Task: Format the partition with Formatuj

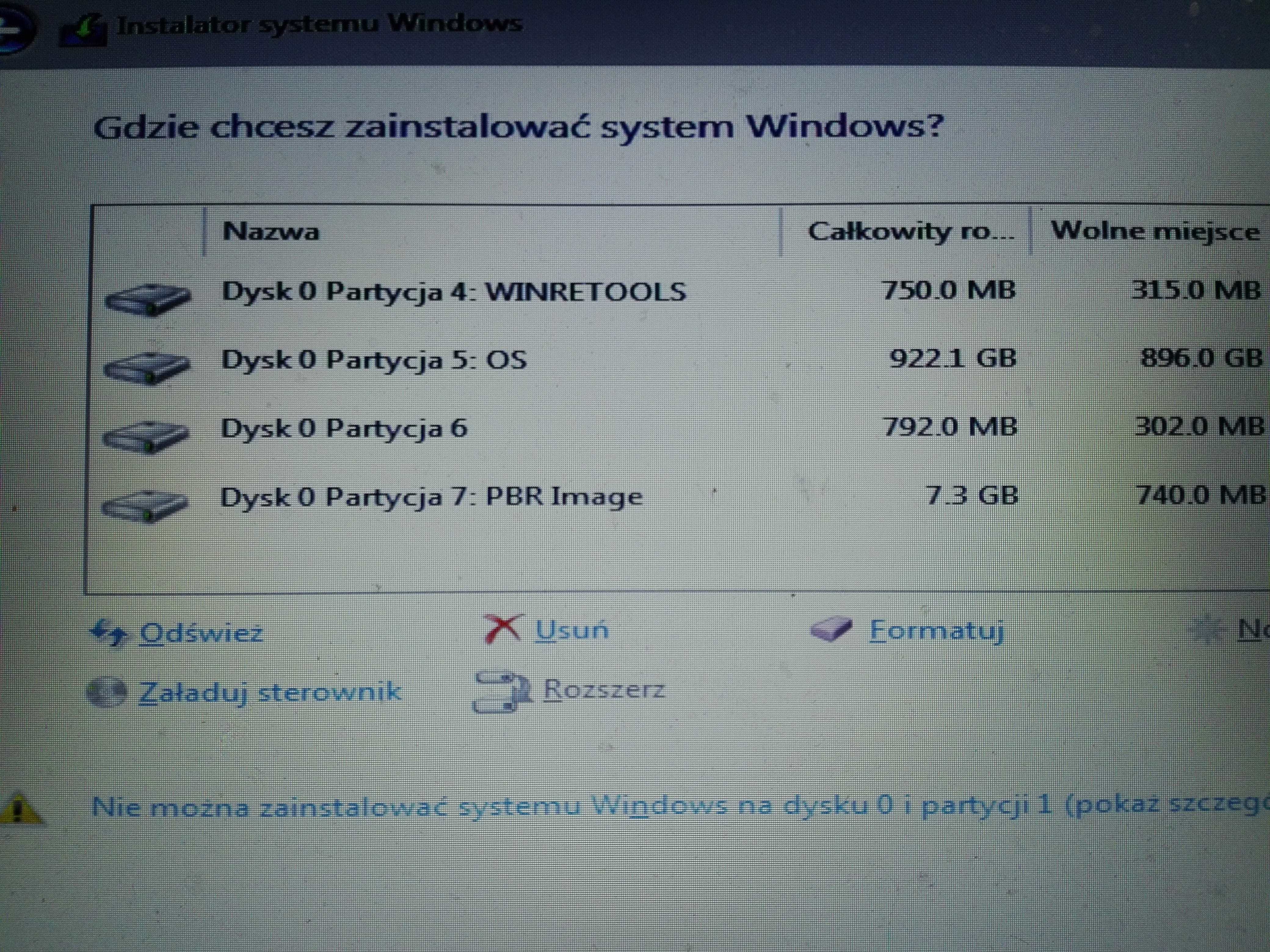Action: pos(937,631)
